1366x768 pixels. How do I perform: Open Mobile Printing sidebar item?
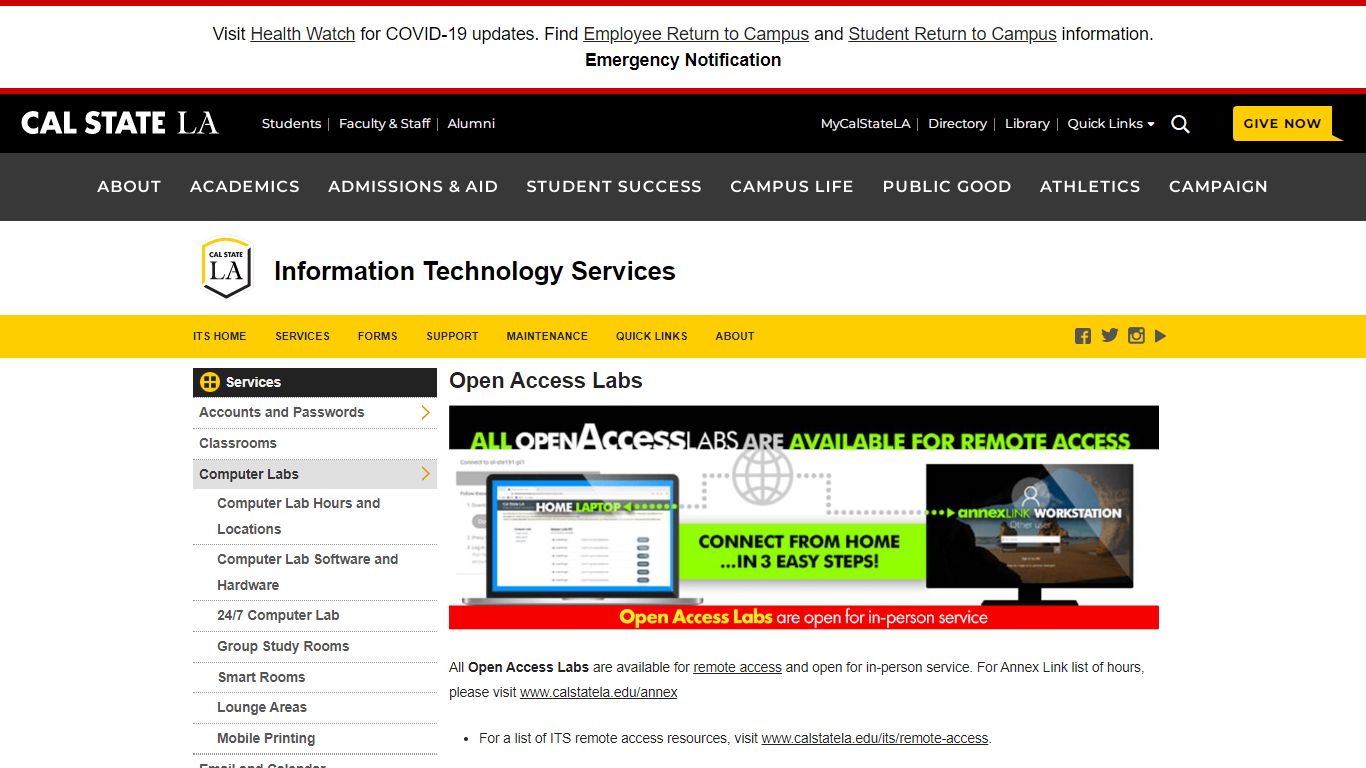[266, 738]
